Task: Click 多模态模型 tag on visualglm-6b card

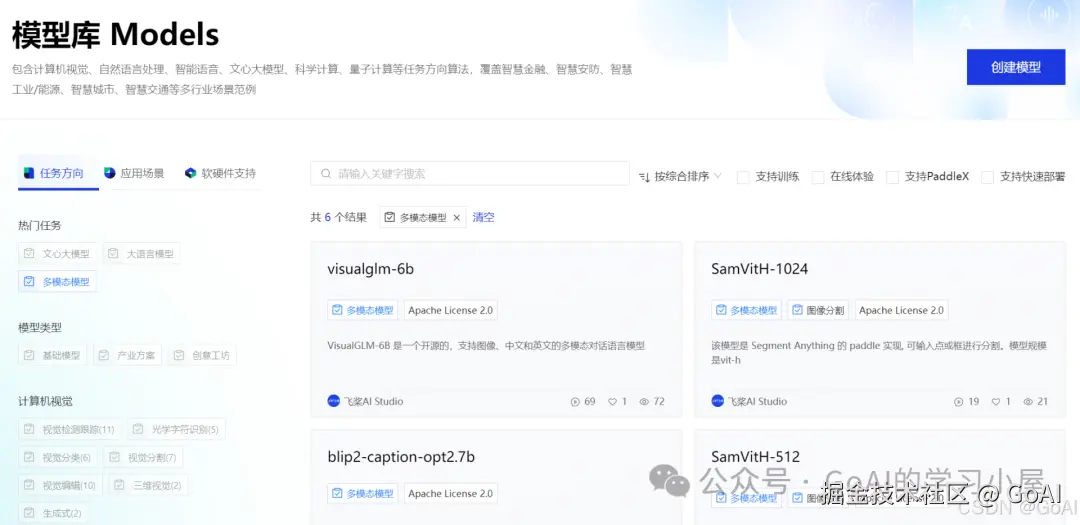Action: pos(363,310)
